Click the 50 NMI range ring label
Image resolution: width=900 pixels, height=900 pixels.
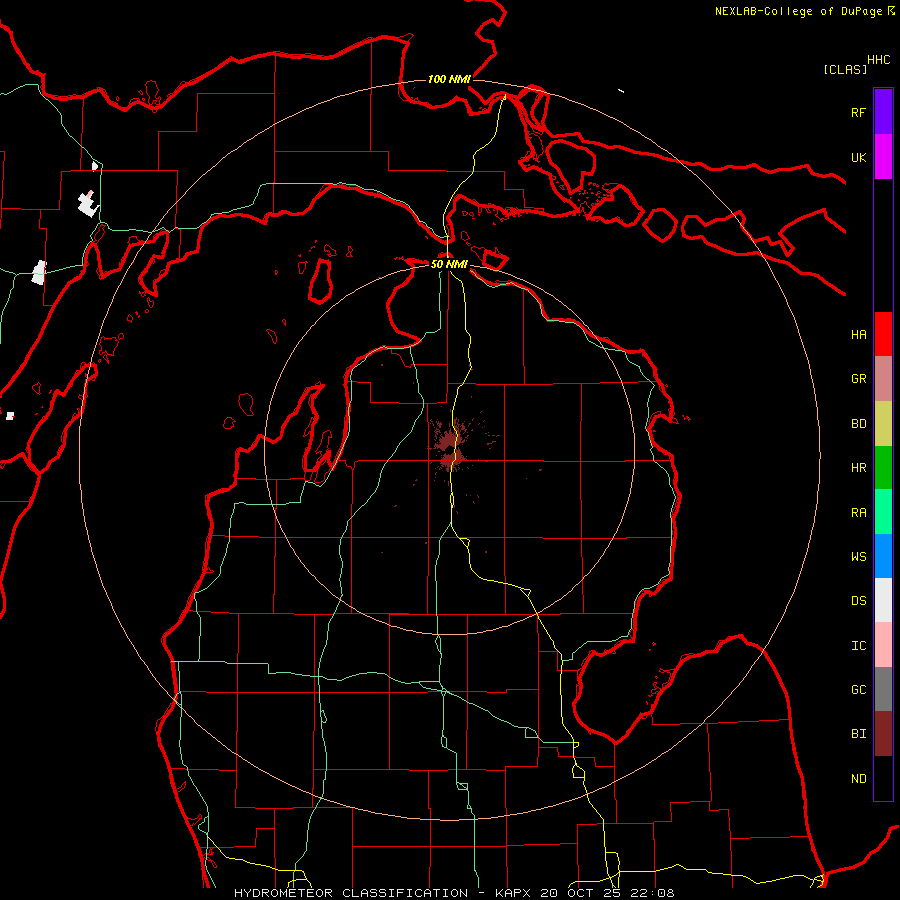coord(449,264)
